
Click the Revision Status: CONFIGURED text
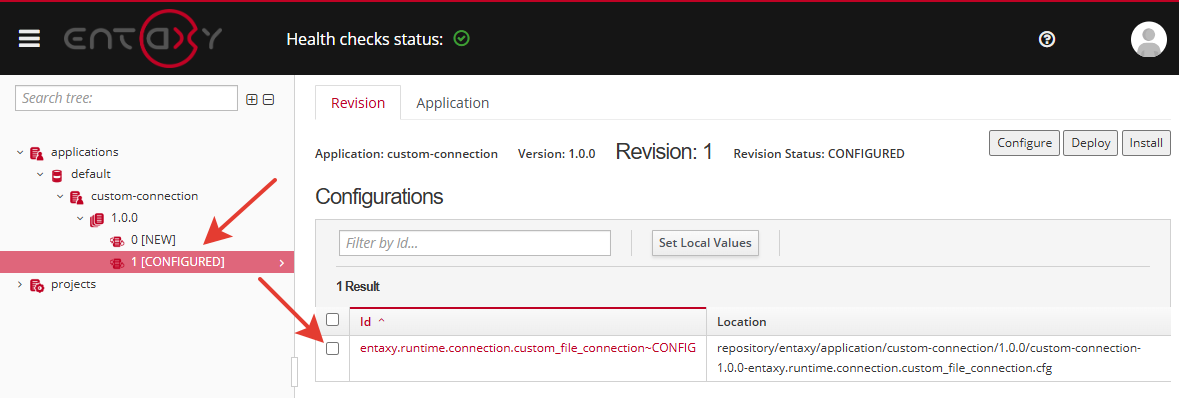coord(819,153)
